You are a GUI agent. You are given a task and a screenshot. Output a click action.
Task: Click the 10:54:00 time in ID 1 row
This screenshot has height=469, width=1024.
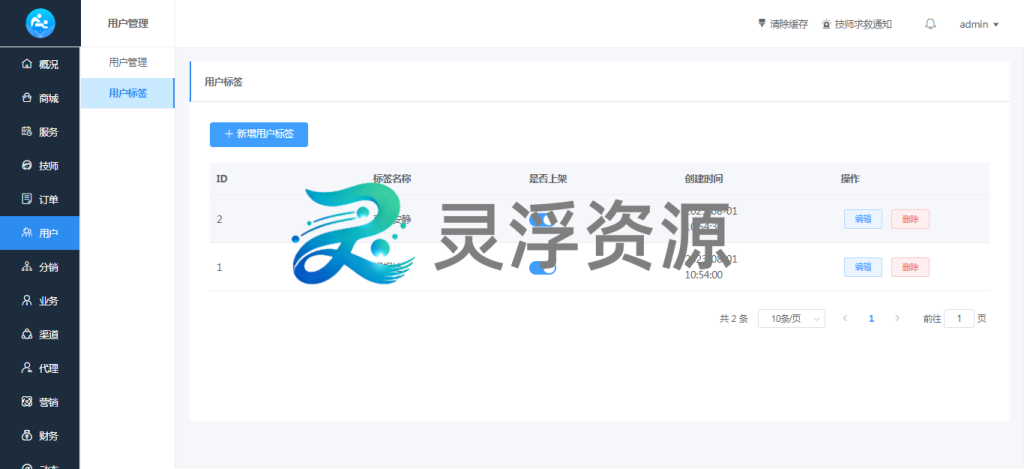(x=703, y=275)
